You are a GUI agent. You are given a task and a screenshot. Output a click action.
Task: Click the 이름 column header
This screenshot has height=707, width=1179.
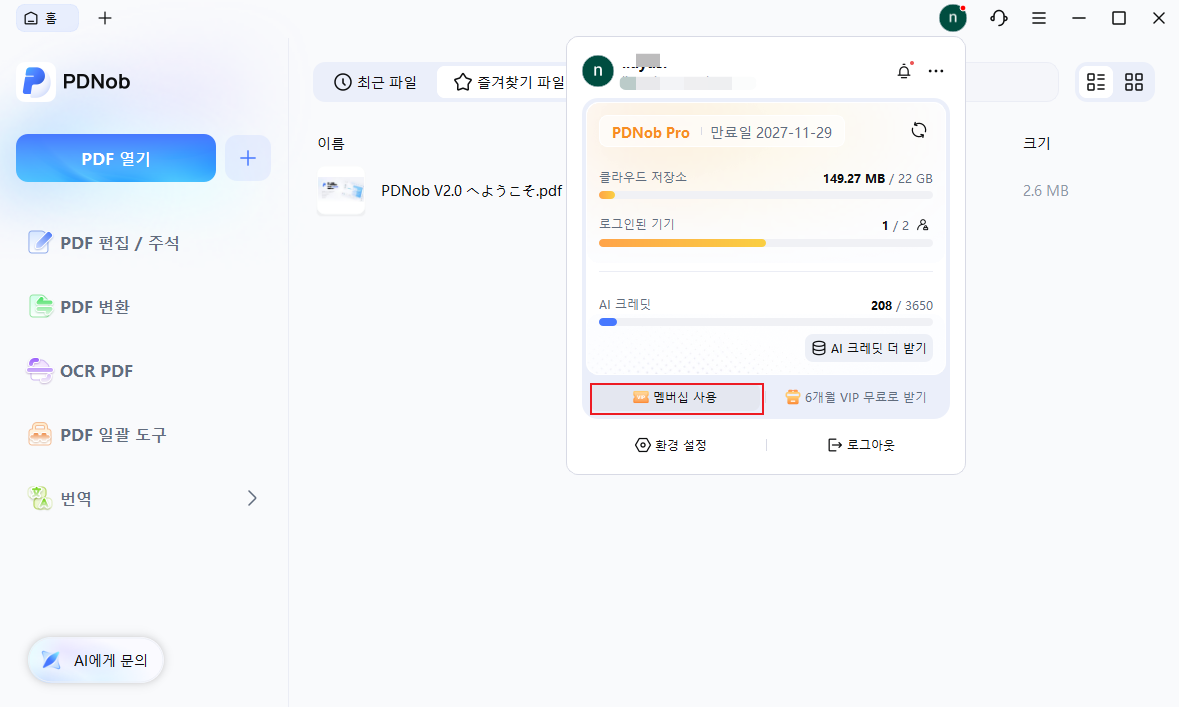(x=331, y=143)
